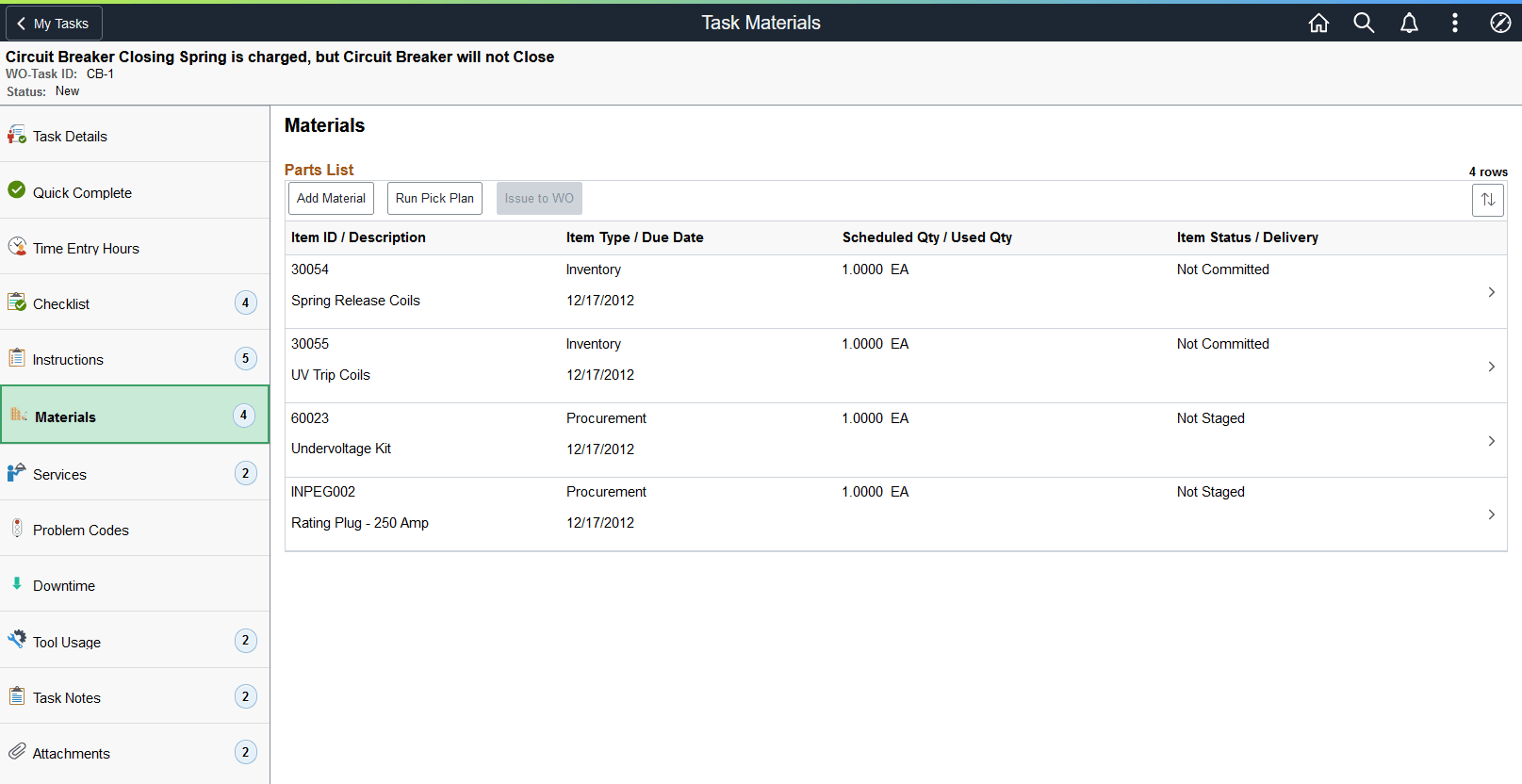Click the Issue to WO button
Screen dimensions: 1522x784
[x=539, y=198]
